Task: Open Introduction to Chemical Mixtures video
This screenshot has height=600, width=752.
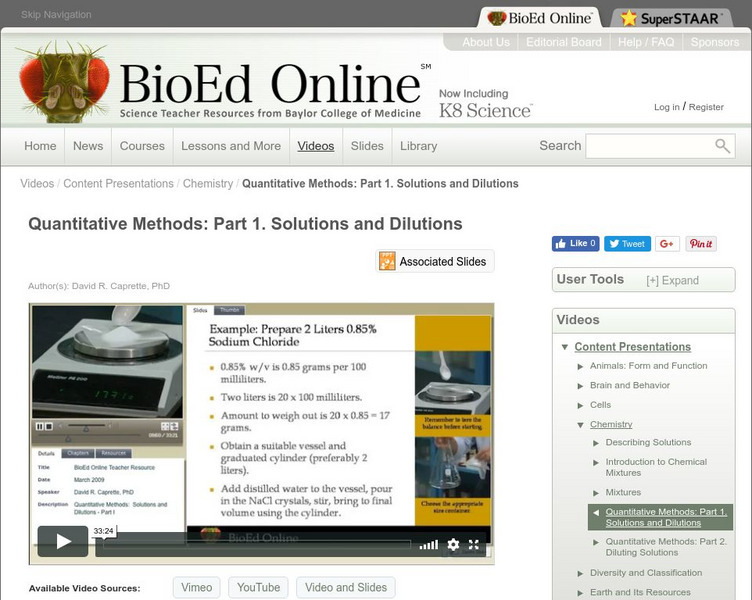Action: tap(656, 467)
